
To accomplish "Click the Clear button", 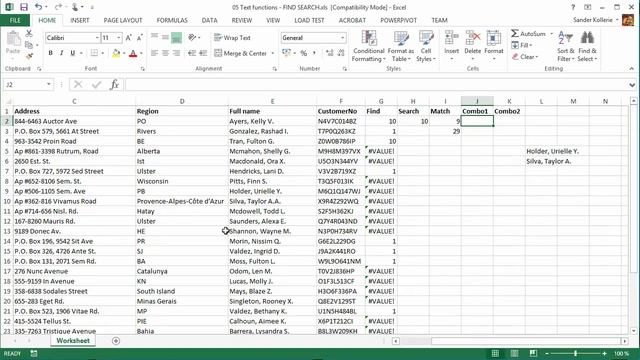I will click(x=525, y=57).
